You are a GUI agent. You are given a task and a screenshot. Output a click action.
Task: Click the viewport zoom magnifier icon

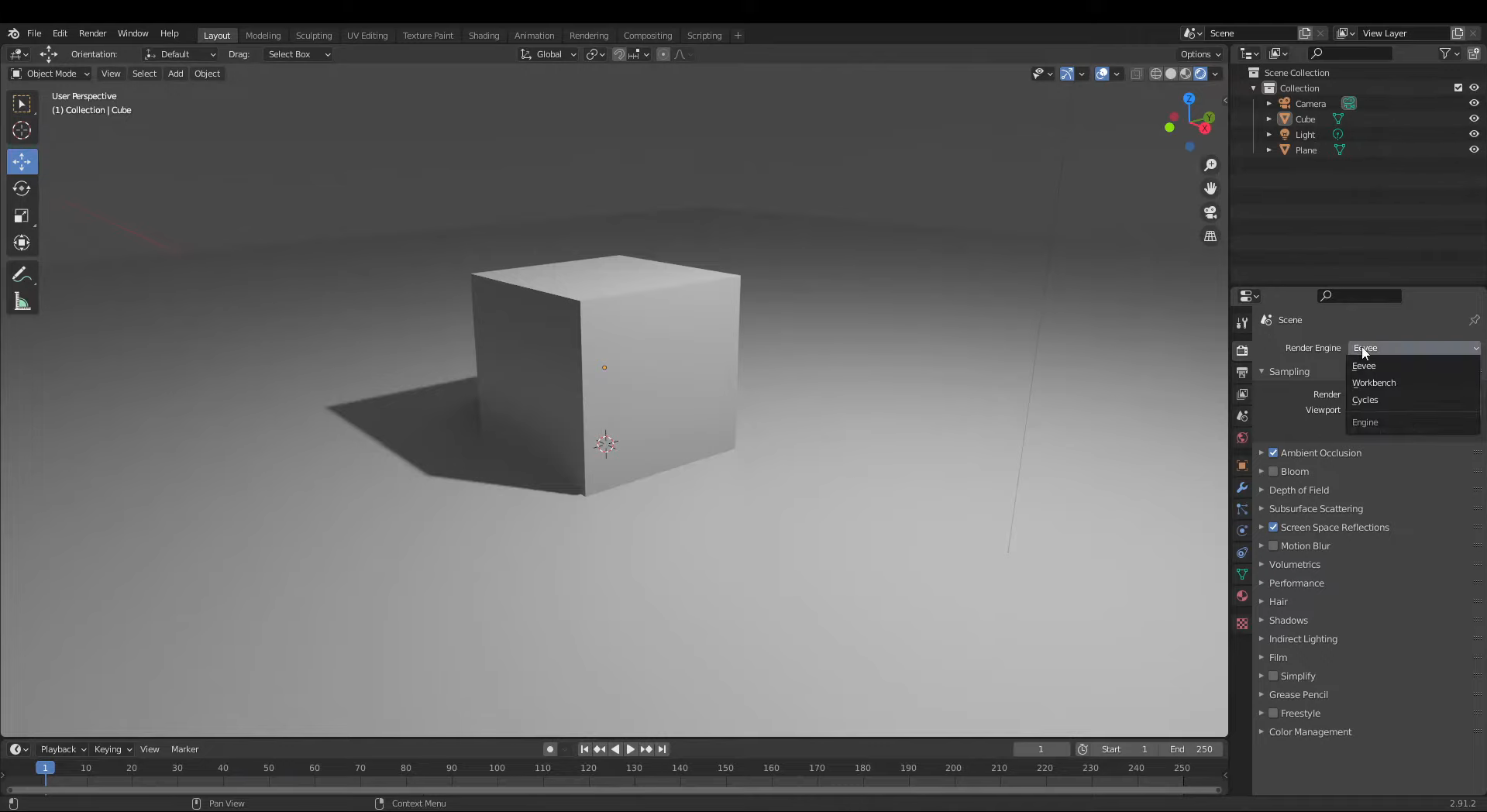click(1210, 165)
